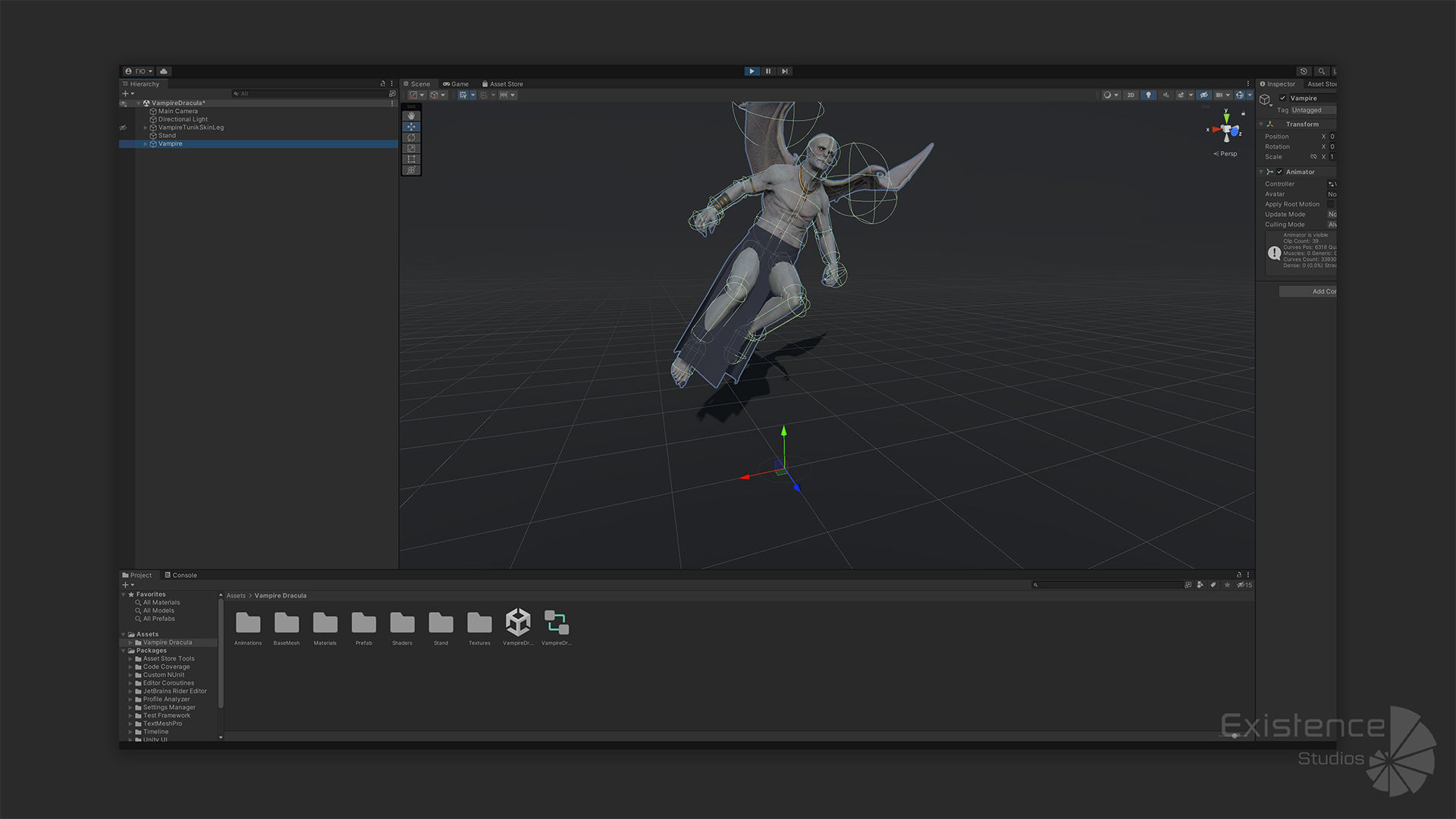1456x819 pixels.
Task: Select the Hand view tool
Action: click(411, 116)
